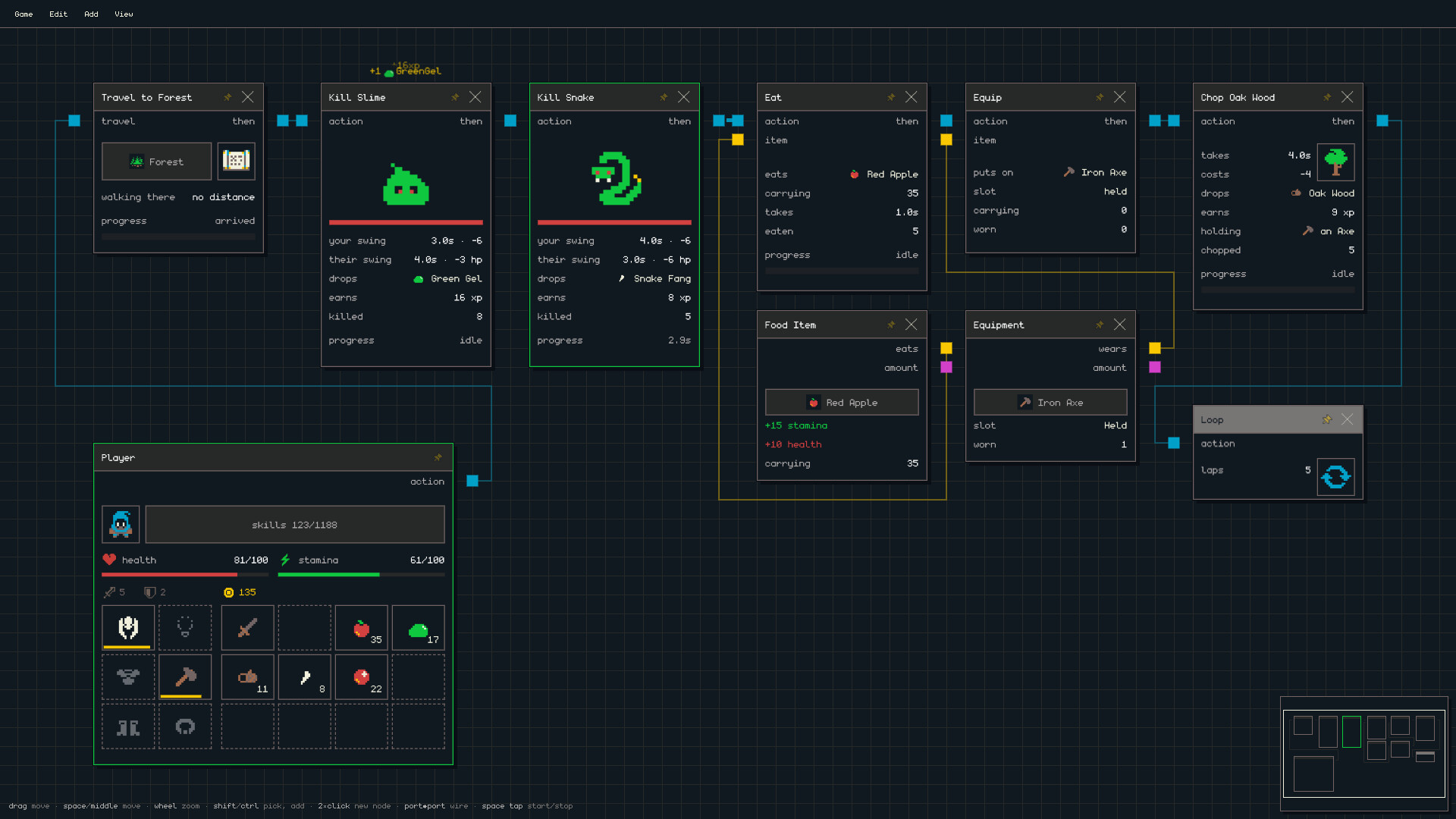Select the Green Gel stack of 17

pos(419,628)
